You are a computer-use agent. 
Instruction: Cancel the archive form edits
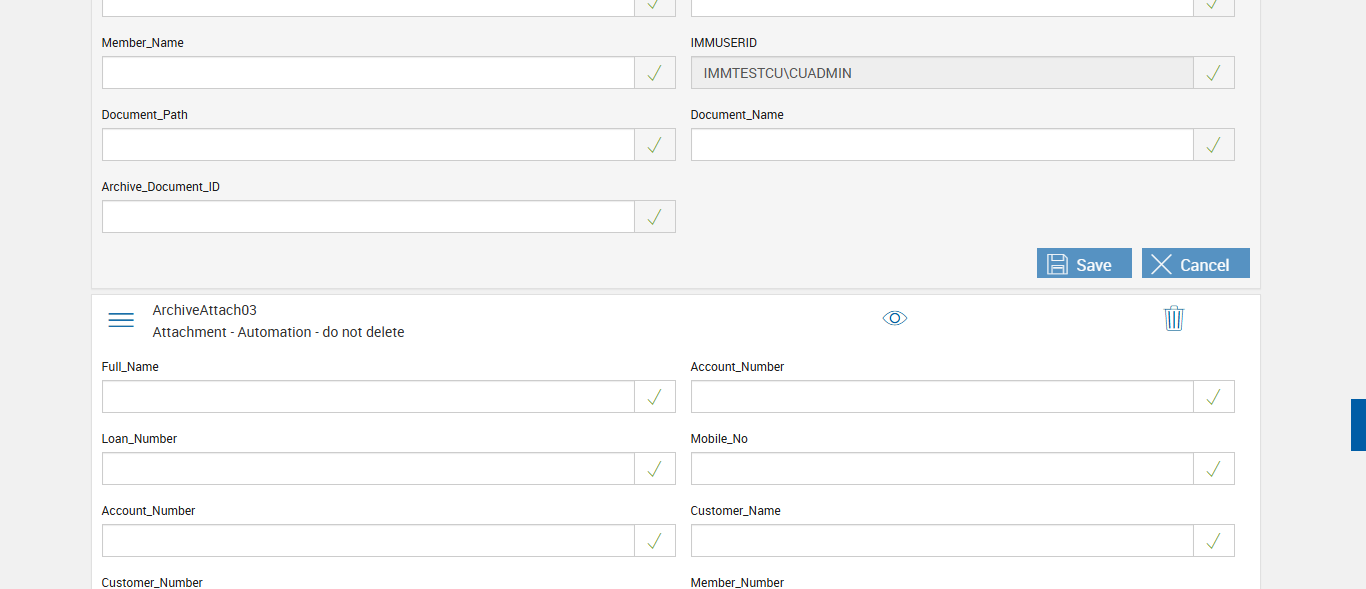point(1195,264)
